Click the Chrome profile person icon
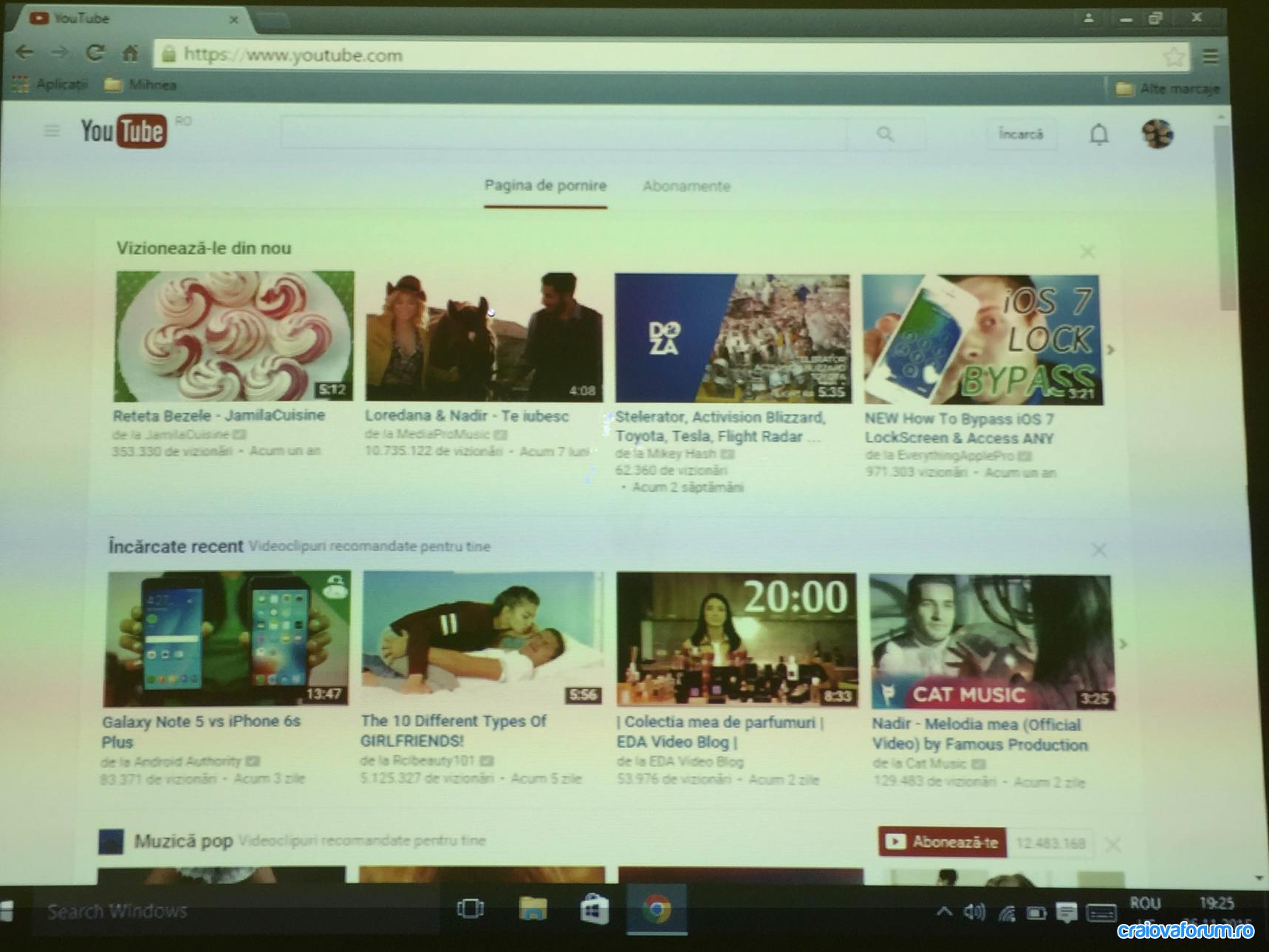Screen dimensions: 1269x952 click(1089, 18)
